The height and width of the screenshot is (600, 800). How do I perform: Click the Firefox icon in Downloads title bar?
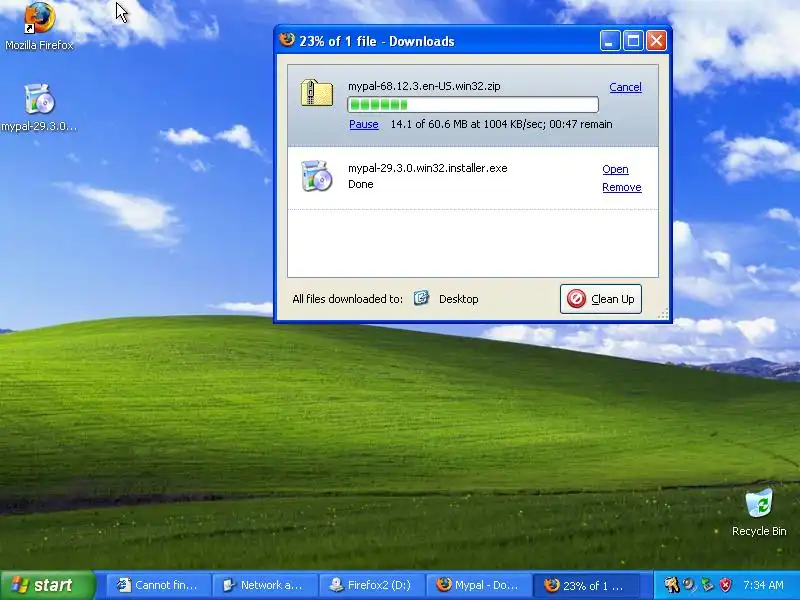(287, 40)
